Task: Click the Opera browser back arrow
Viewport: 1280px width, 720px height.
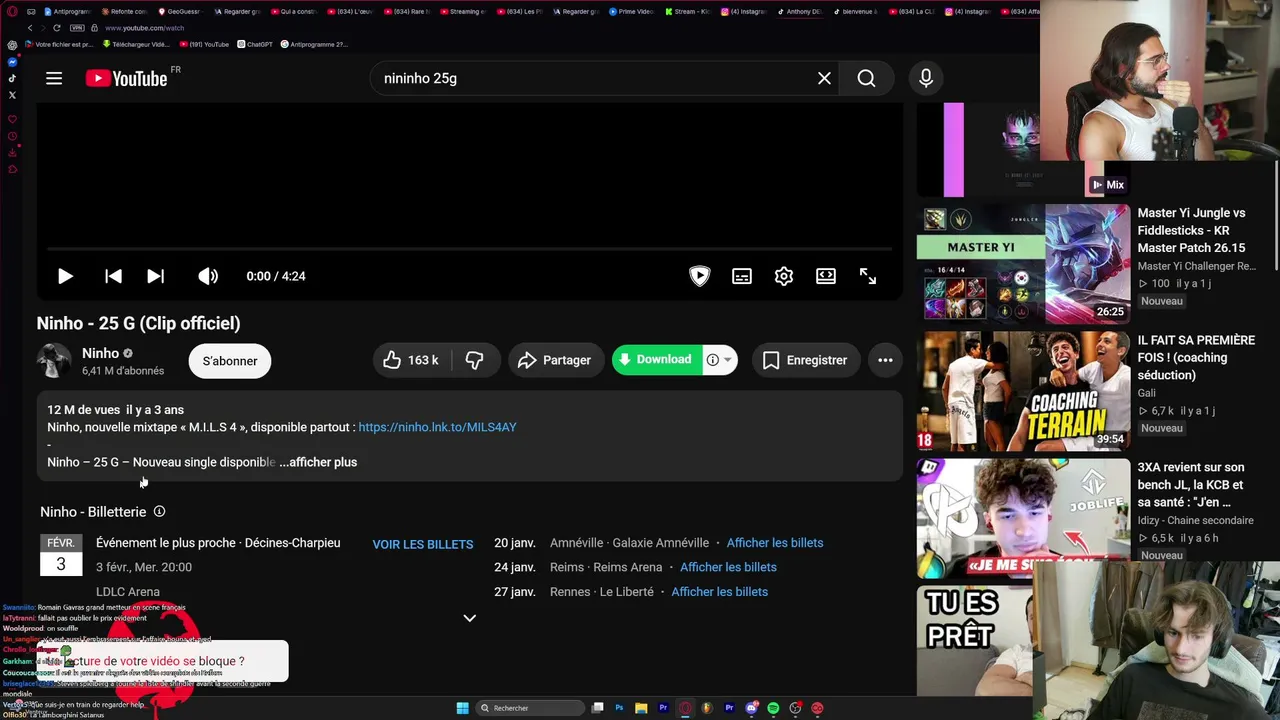Action: [x=30, y=28]
